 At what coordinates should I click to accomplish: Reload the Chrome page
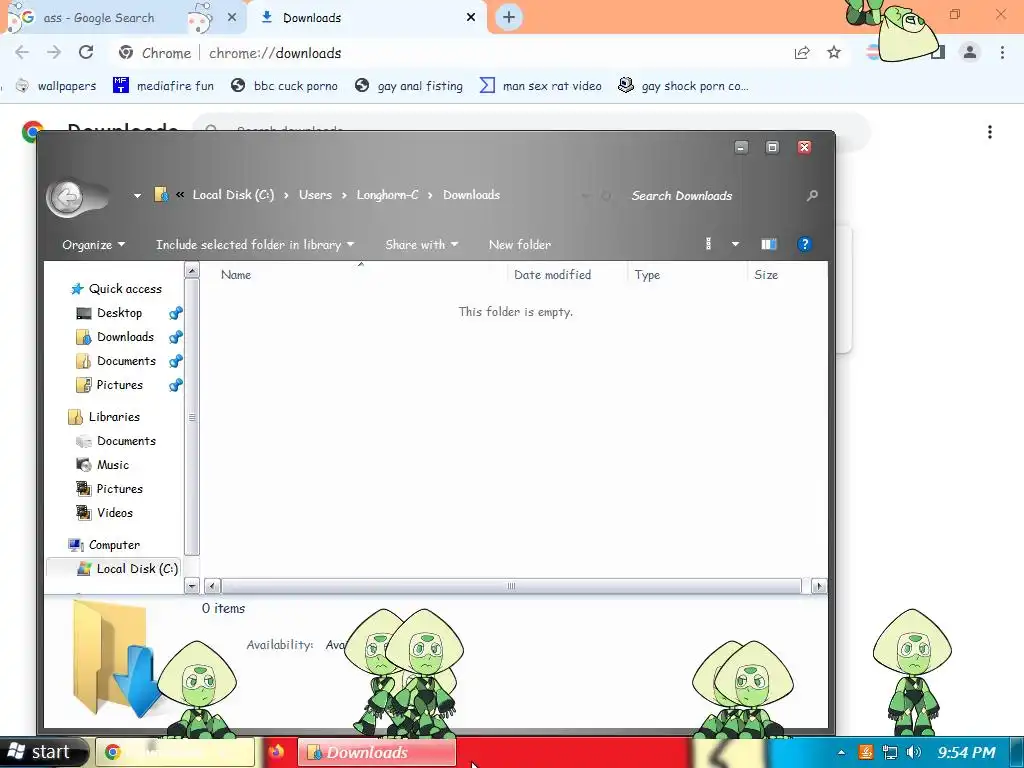point(86,53)
